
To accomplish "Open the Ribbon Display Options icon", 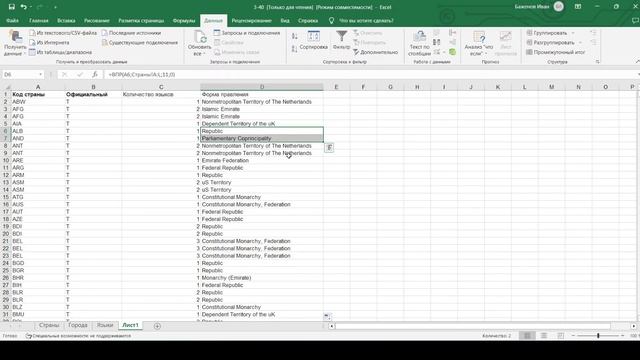I will pyautogui.click(x=578, y=7).
